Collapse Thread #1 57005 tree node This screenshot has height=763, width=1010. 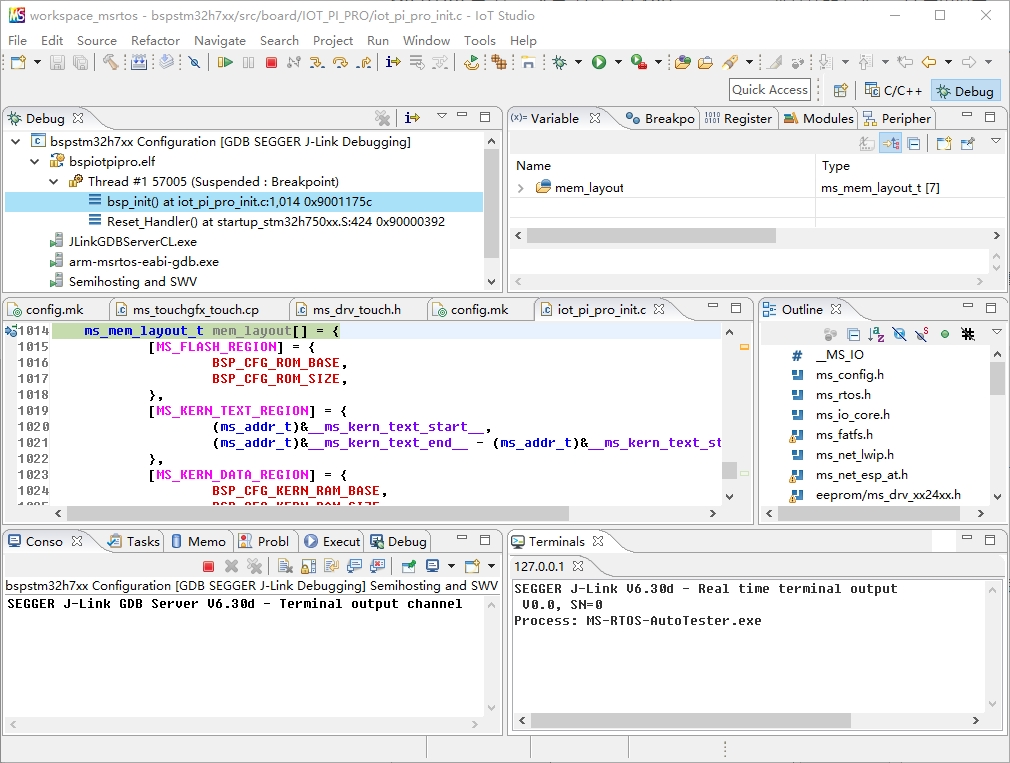pos(54,182)
